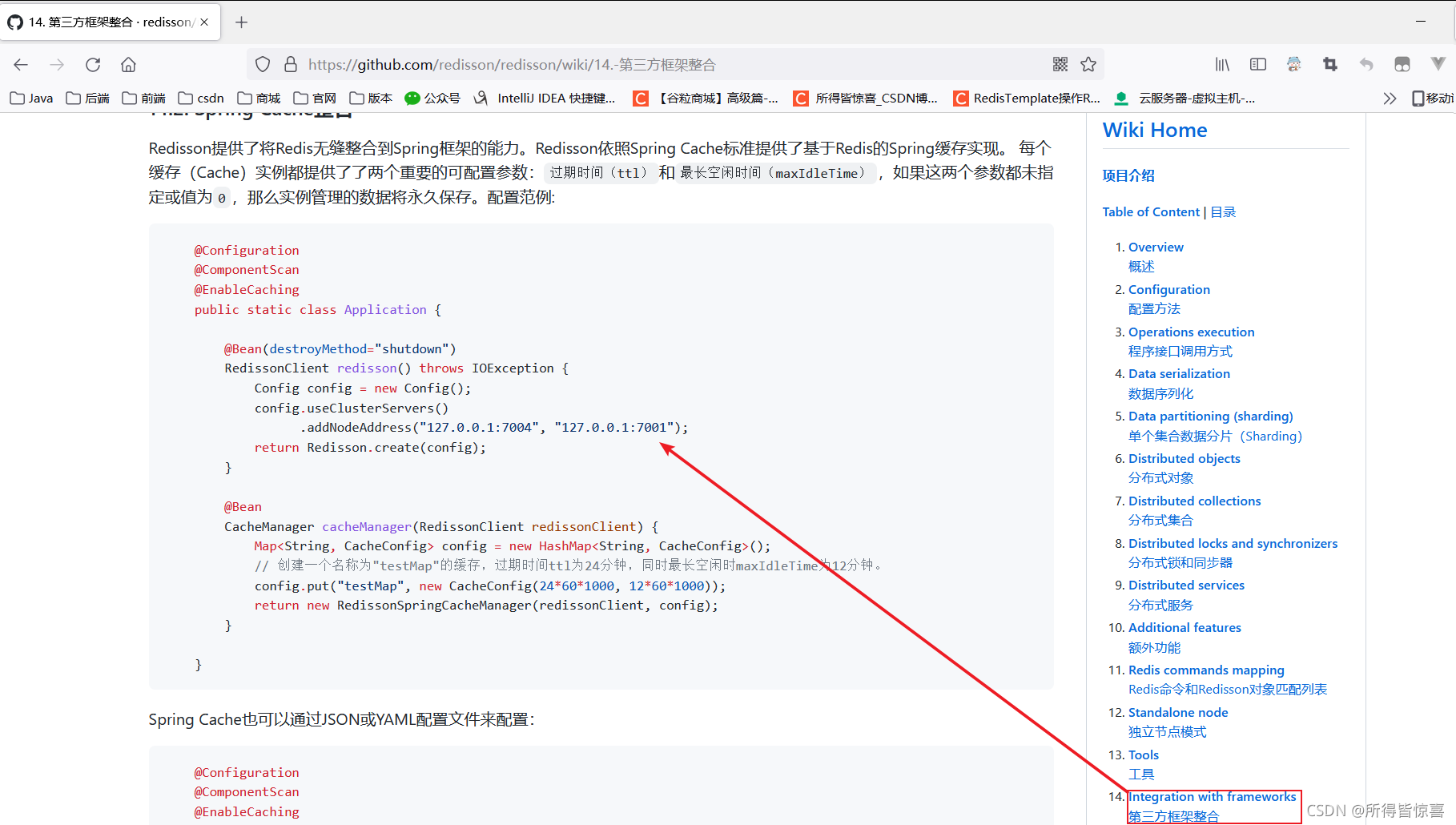This screenshot has width=1456, height=825.
Task: Open the 版本 bookmarks folder
Action: tap(371, 98)
